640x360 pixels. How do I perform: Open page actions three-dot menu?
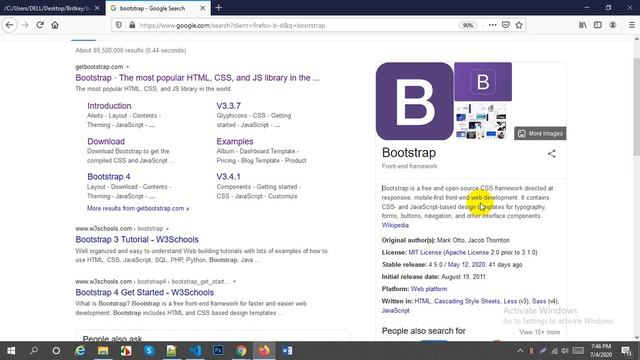(x=493, y=25)
